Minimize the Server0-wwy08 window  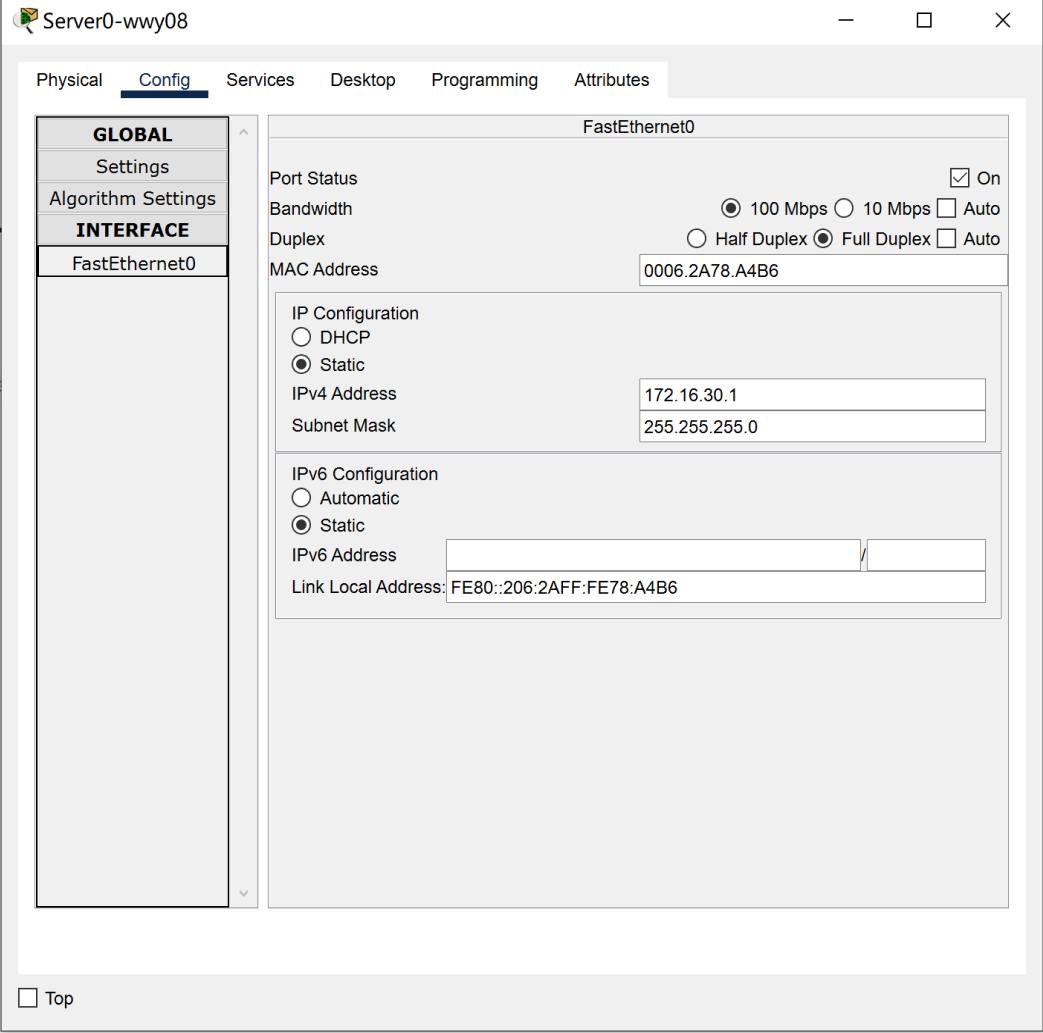[x=845, y=21]
